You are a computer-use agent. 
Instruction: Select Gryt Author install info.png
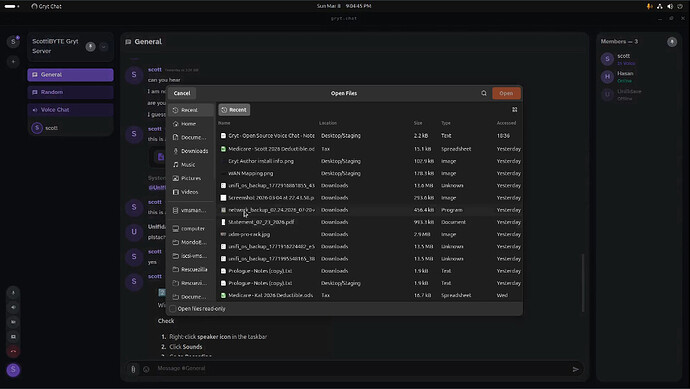point(370,161)
